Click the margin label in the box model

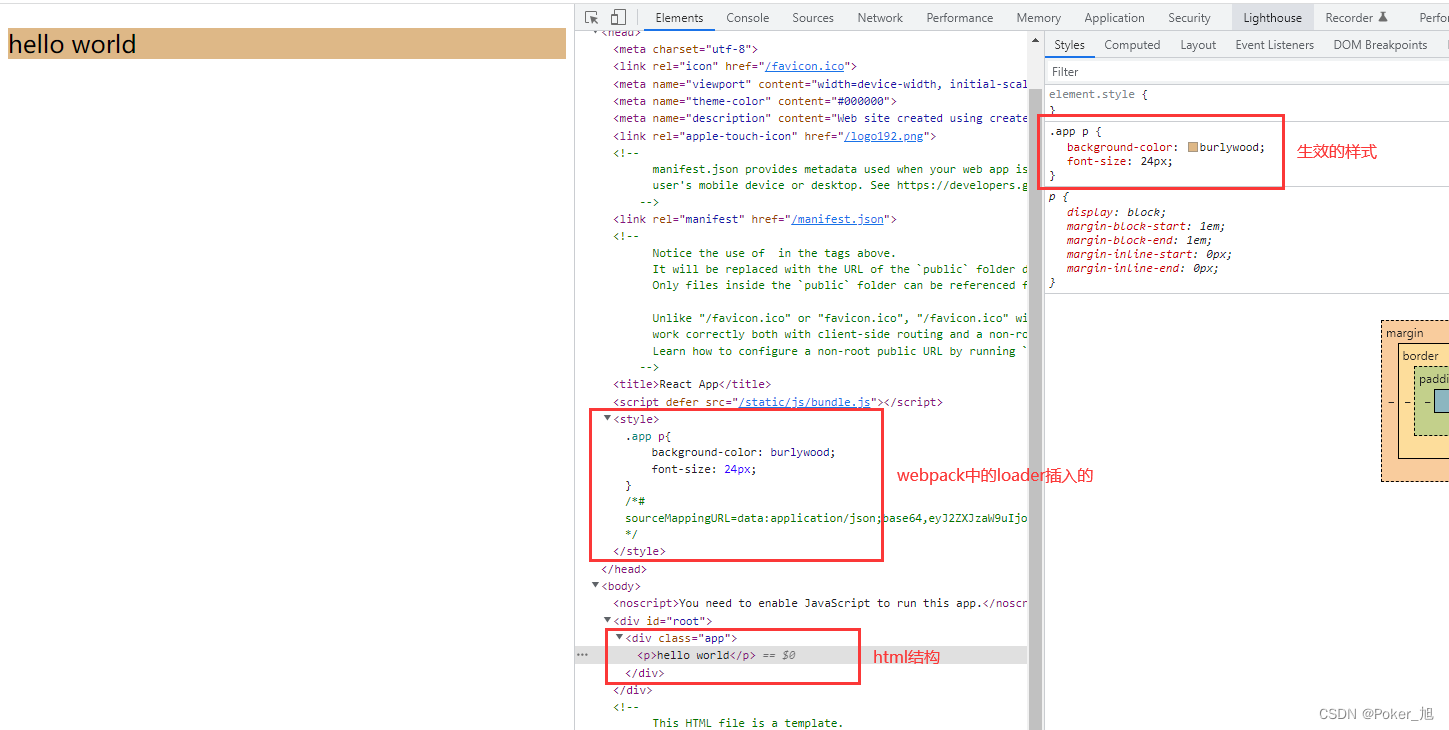point(1404,334)
